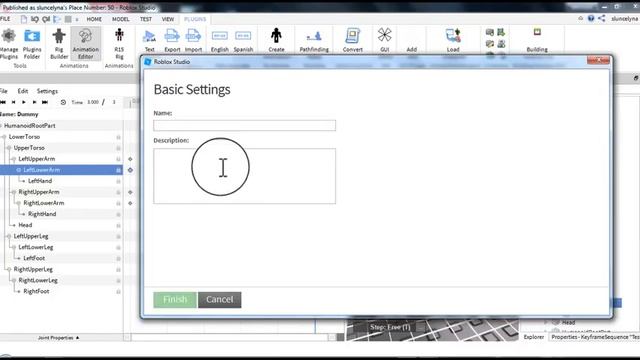Open the VIEW ribbon tab
This screenshot has width=640, height=360.
point(168,19)
